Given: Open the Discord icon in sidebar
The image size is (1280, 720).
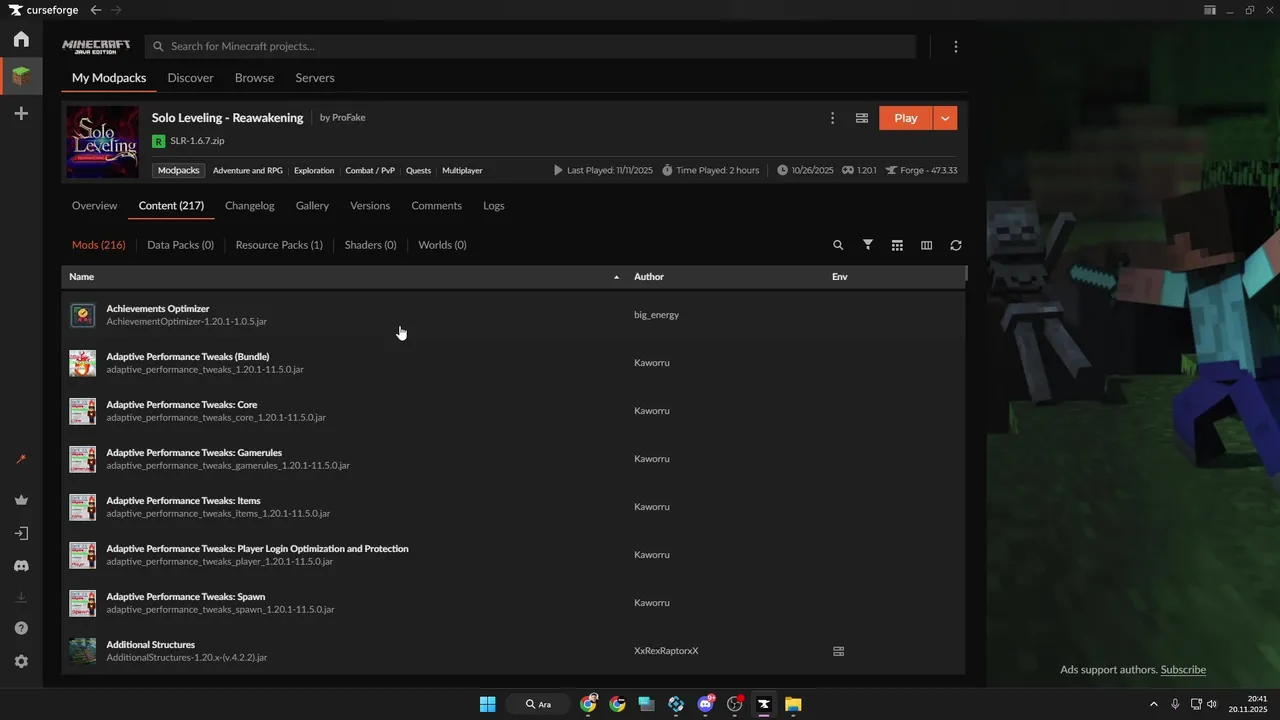Looking at the screenshot, I should pyautogui.click(x=21, y=566).
